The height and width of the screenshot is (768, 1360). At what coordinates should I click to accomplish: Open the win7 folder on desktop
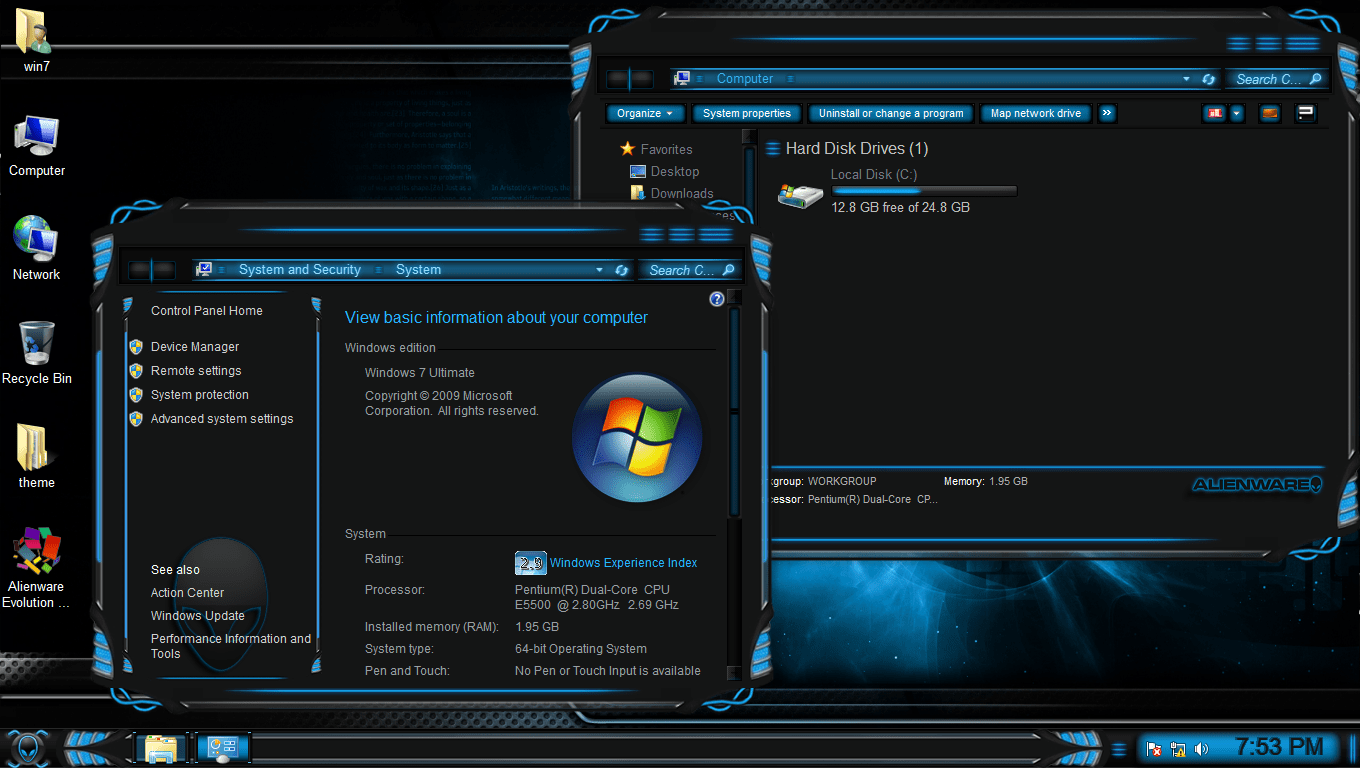(36, 41)
